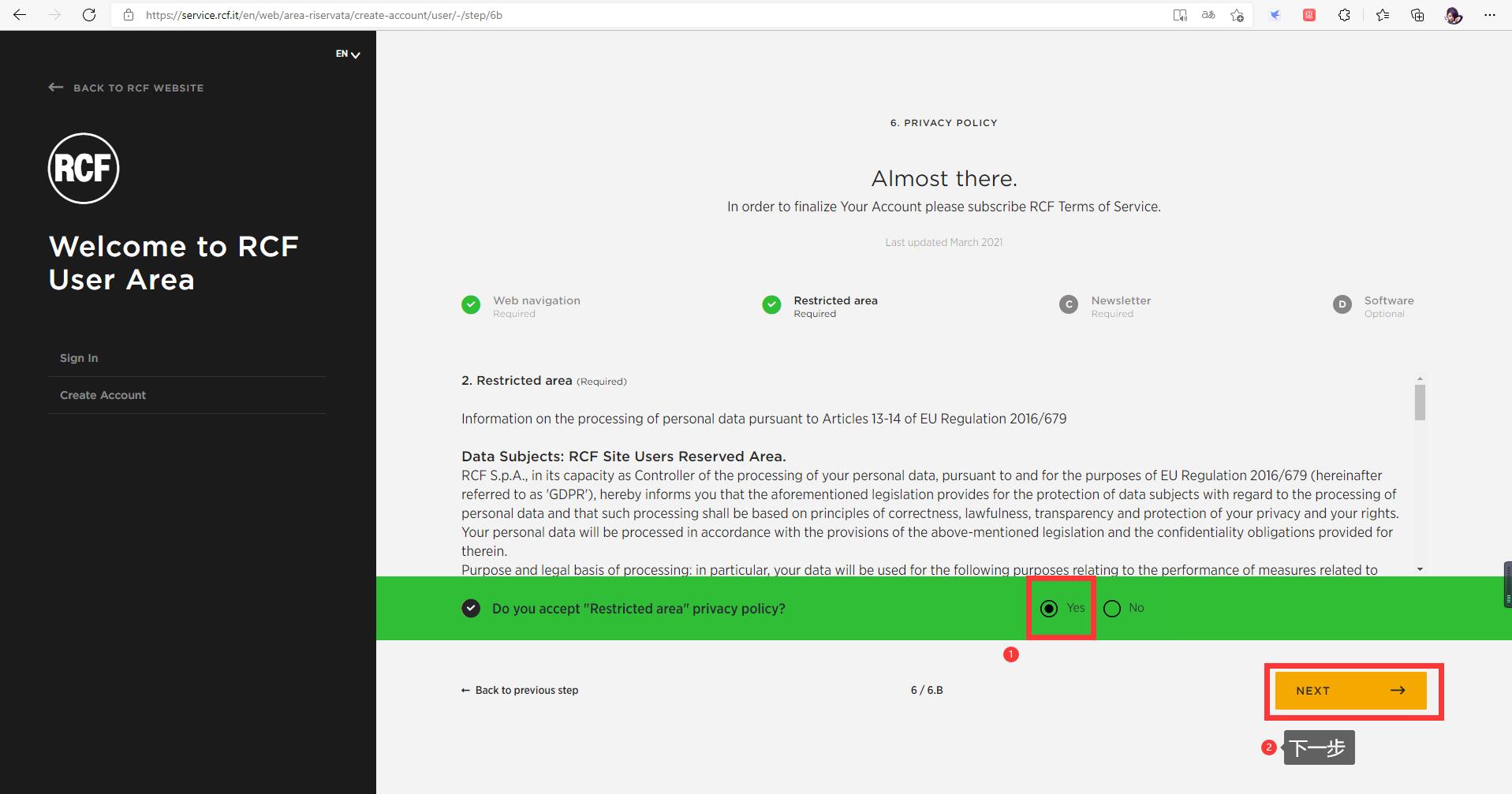Click the "Almost there." heading
This screenshot has width=1512, height=794.
click(944, 179)
